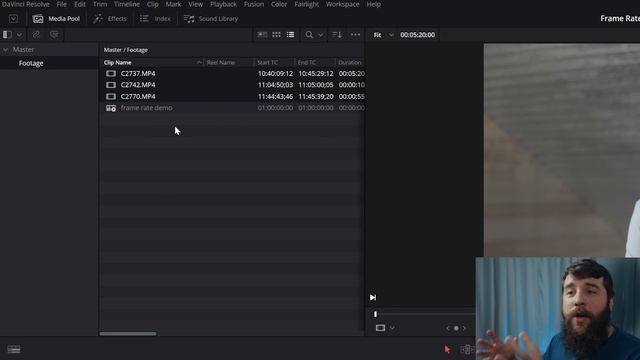Open the Playback menu
Viewport: 640px width, 360px height.
click(223, 4)
